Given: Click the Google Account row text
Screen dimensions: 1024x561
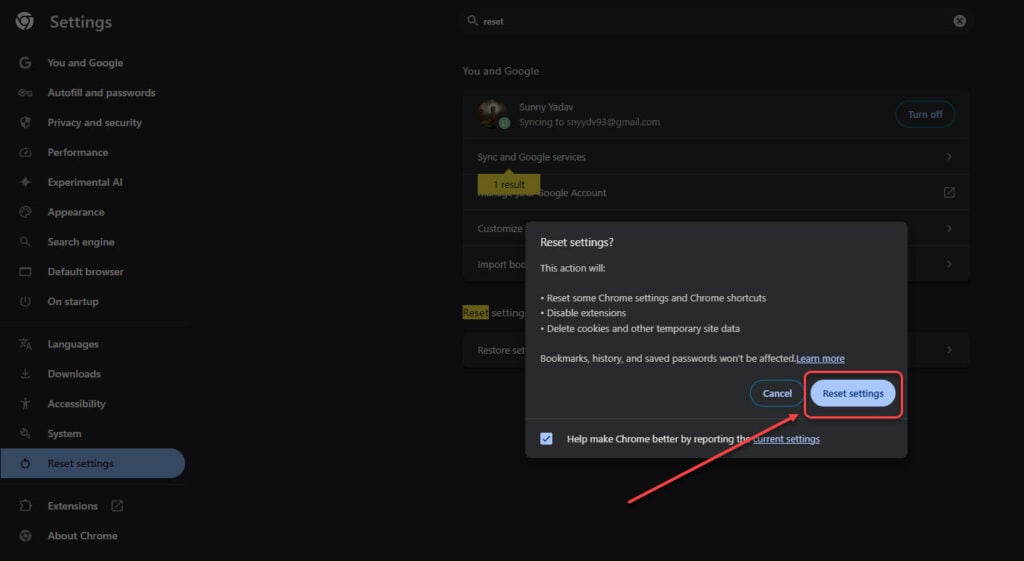Looking at the screenshot, I should pos(542,193).
